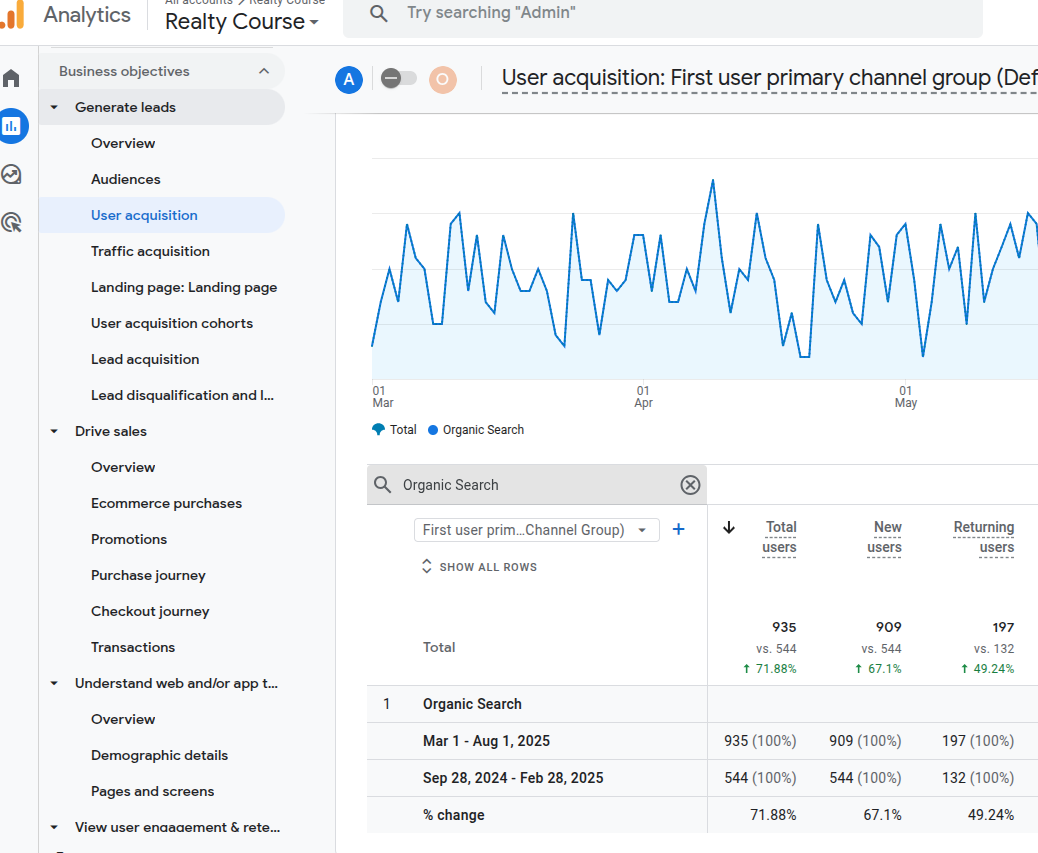
Task: Click the Home icon in left rail
Action: 12,78
